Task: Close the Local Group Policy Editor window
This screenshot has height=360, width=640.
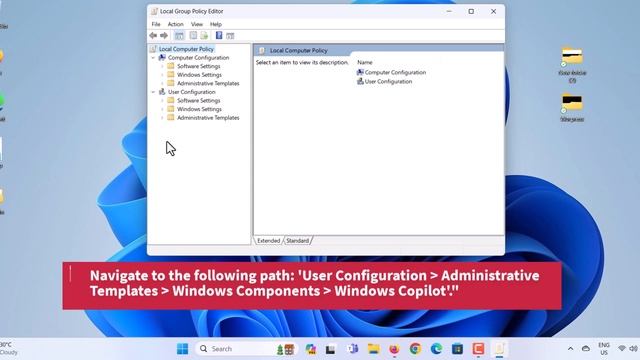Action: (x=493, y=11)
